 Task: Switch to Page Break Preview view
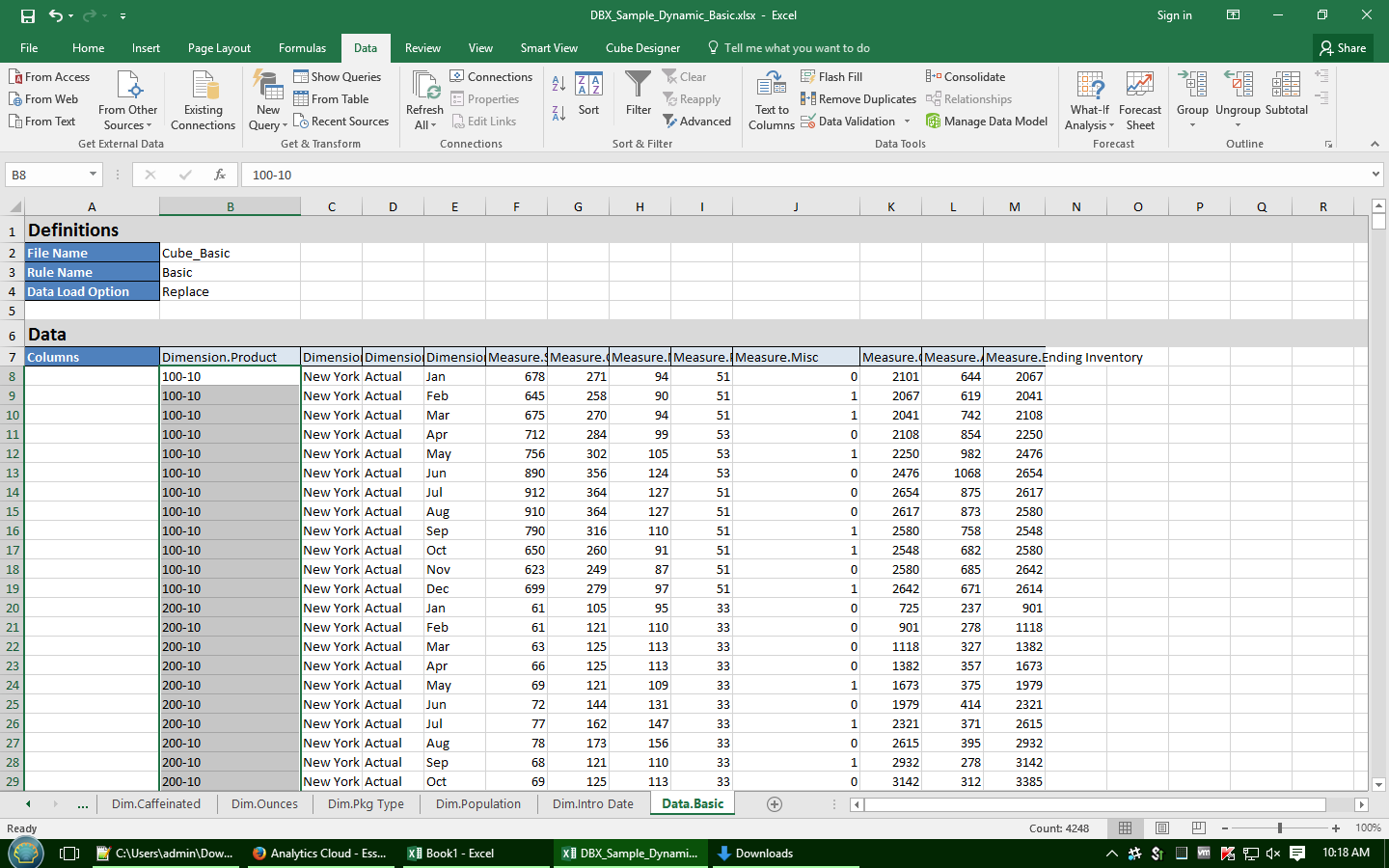coord(1198,828)
